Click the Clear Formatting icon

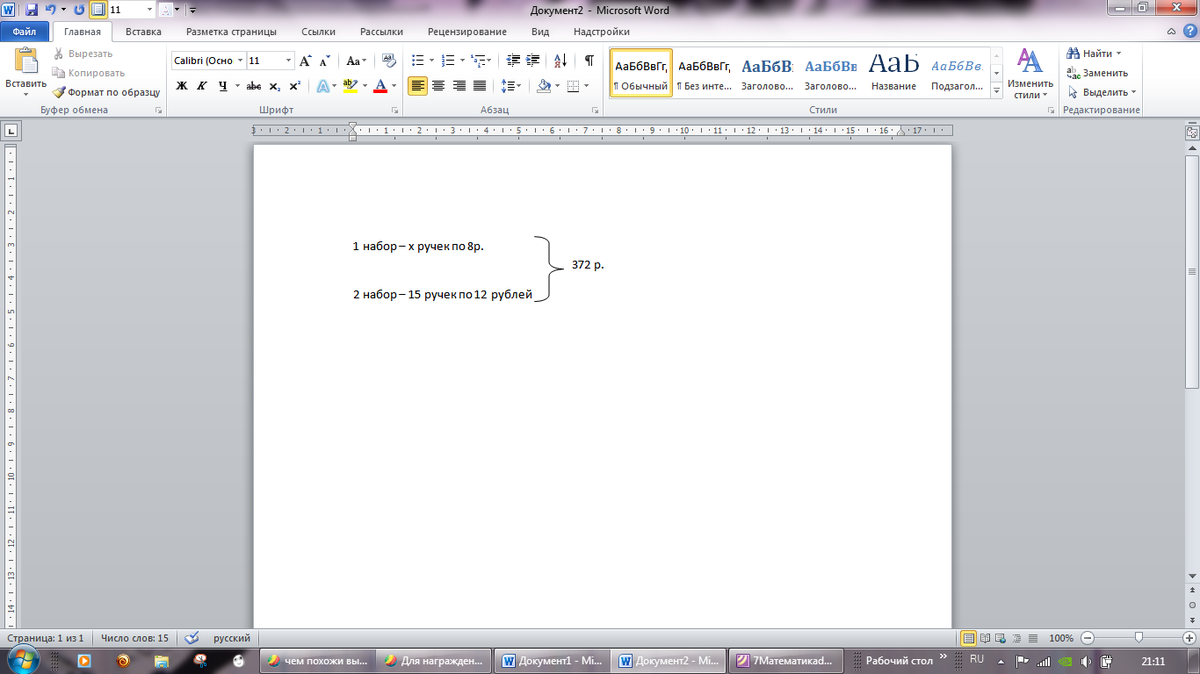point(389,61)
